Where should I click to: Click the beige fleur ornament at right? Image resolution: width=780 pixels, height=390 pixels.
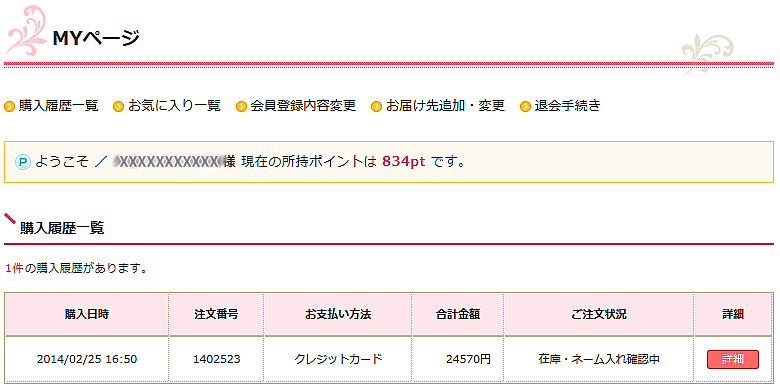(707, 54)
